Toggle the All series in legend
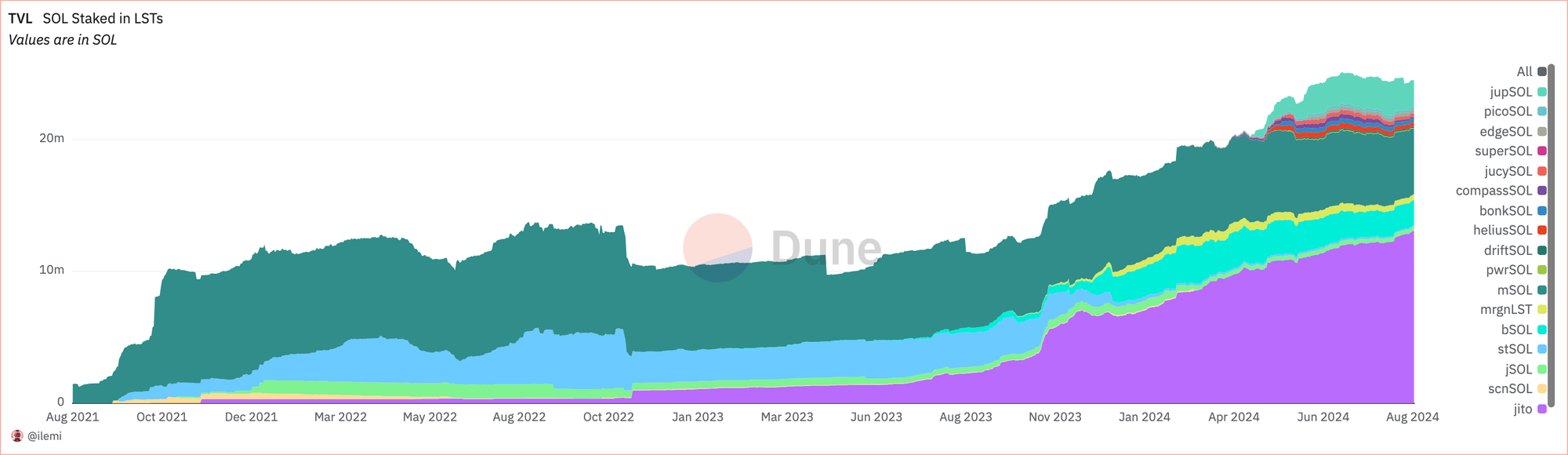The image size is (1568, 455). click(x=1531, y=71)
